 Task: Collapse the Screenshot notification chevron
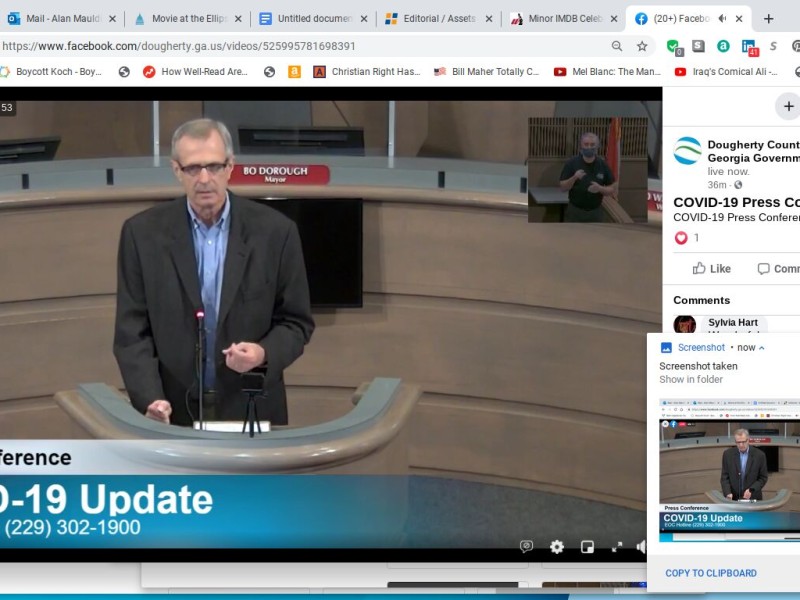[x=762, y=348]
